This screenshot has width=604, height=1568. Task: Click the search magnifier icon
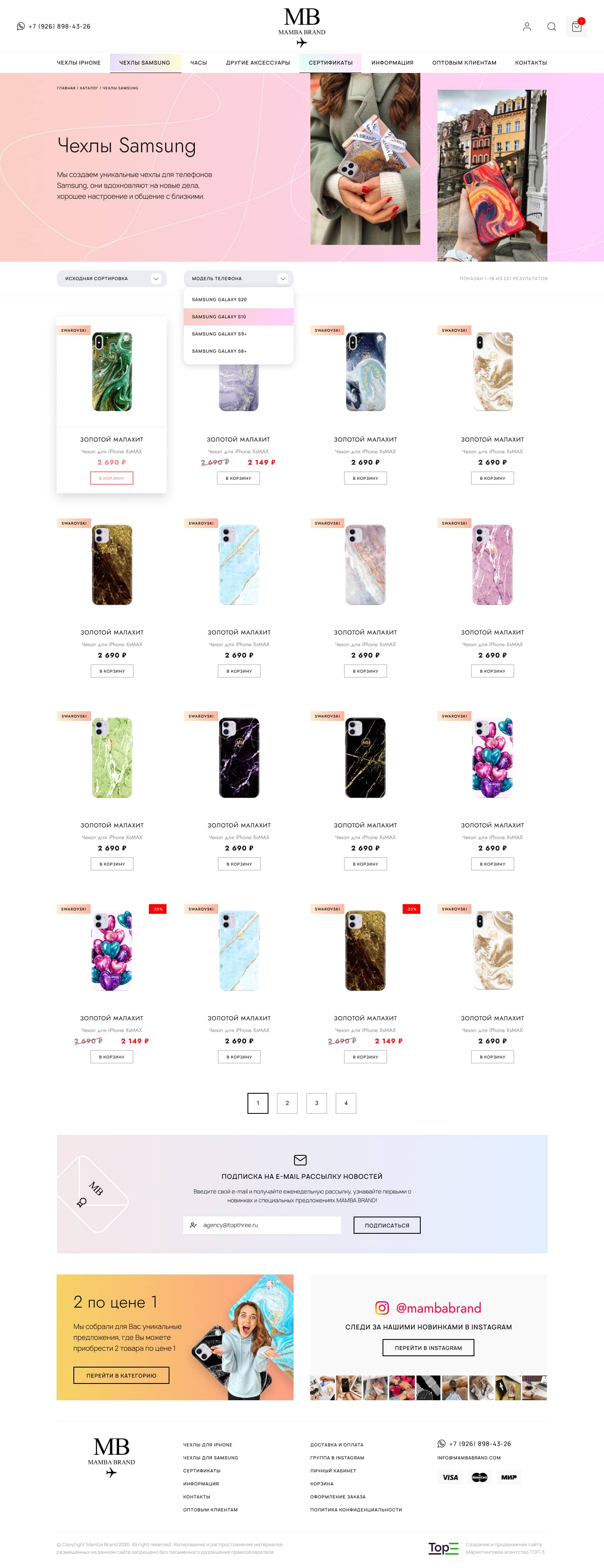(x=552, y=27)
